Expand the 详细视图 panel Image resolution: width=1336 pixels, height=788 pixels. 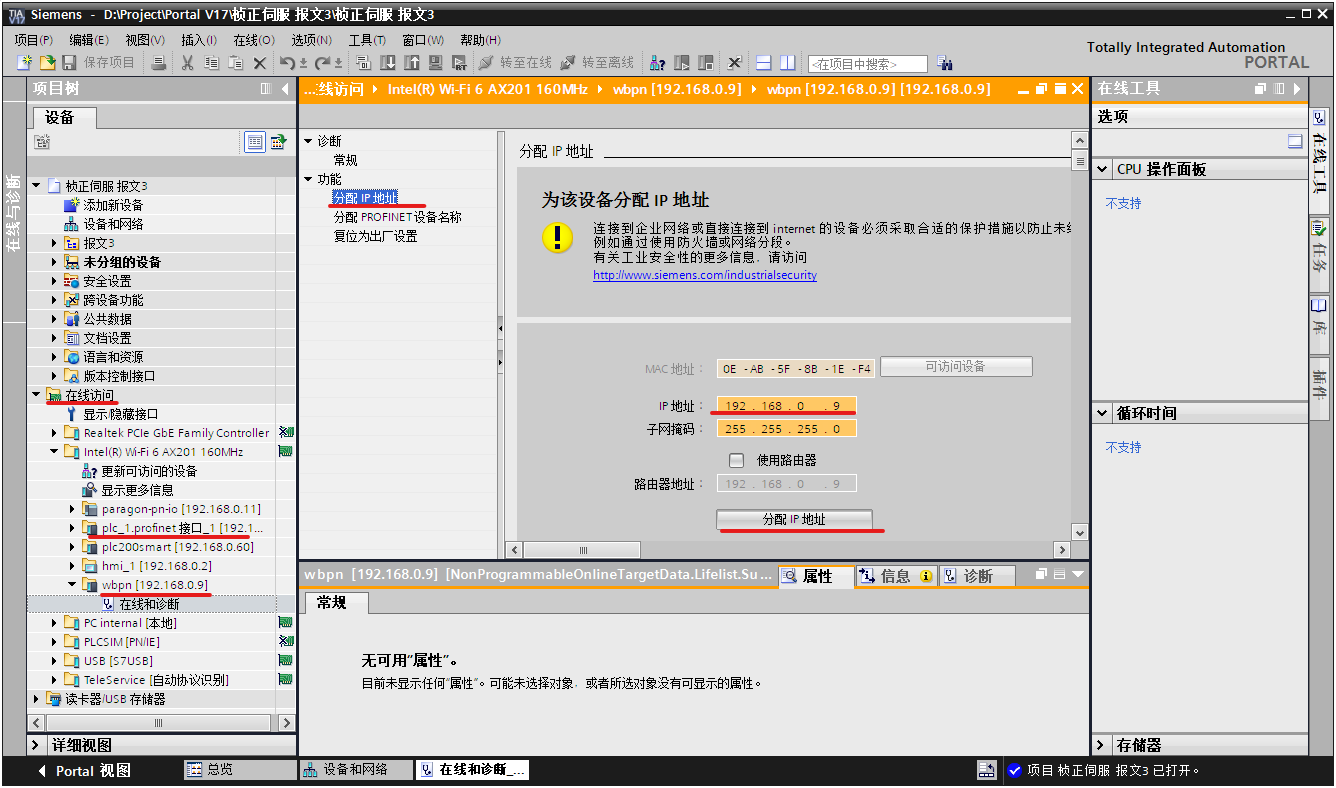tap(37, 745)
